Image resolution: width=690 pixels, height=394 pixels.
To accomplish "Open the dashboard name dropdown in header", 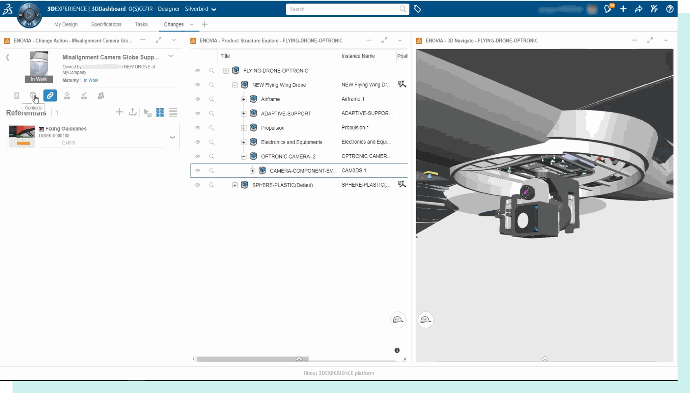I will (214, 9).
